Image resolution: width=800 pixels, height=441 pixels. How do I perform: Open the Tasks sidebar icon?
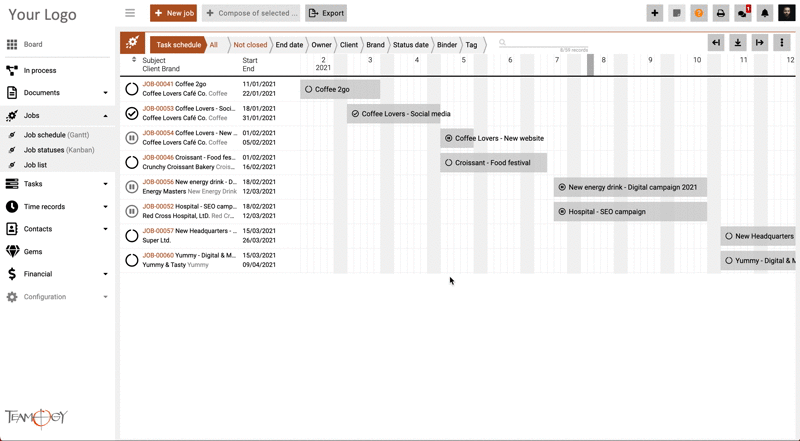click(12, 184)
